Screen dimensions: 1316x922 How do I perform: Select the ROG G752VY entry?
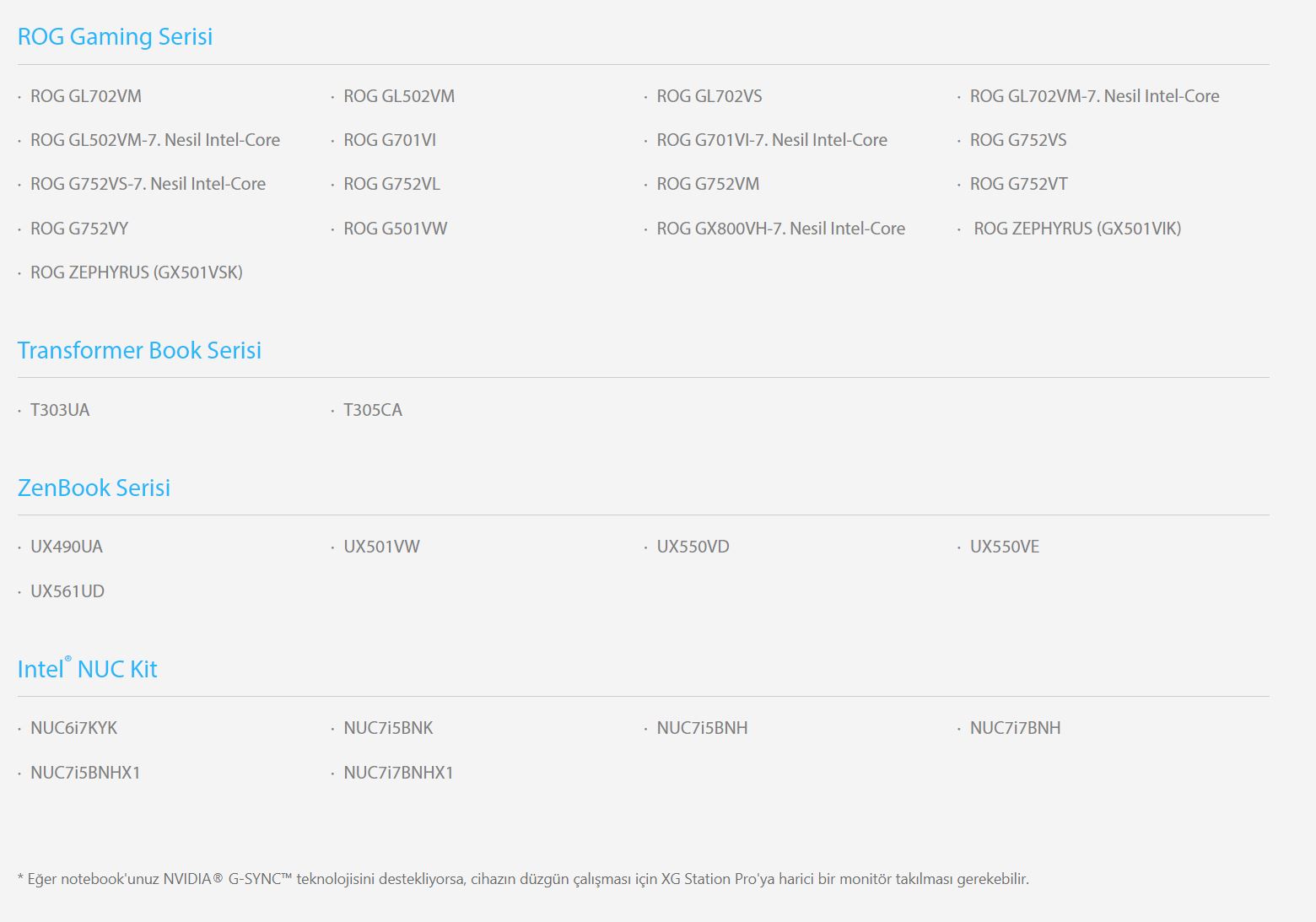coord(79,229)
